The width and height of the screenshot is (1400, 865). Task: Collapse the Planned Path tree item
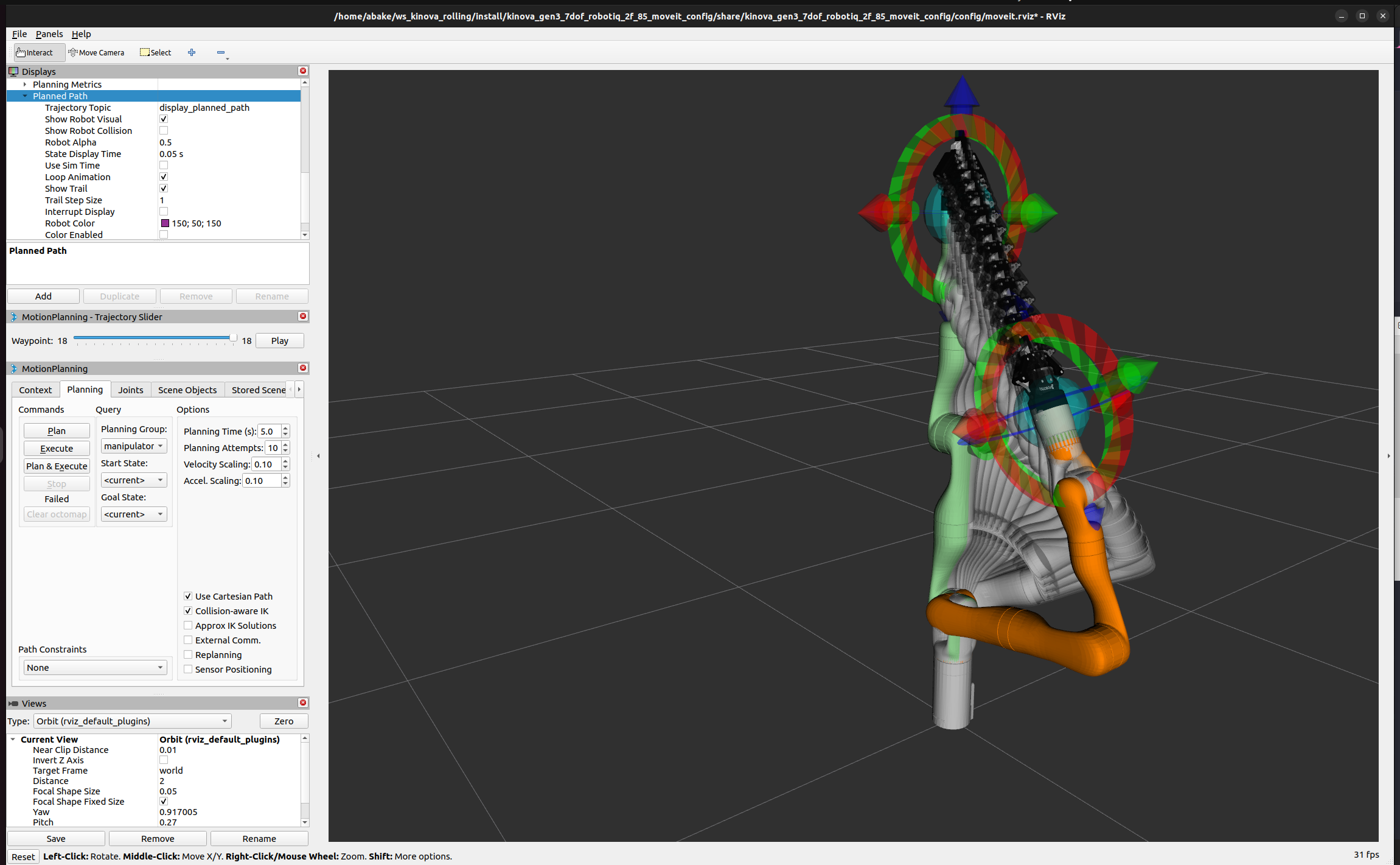pyautogui.click(x=25, y=96)
